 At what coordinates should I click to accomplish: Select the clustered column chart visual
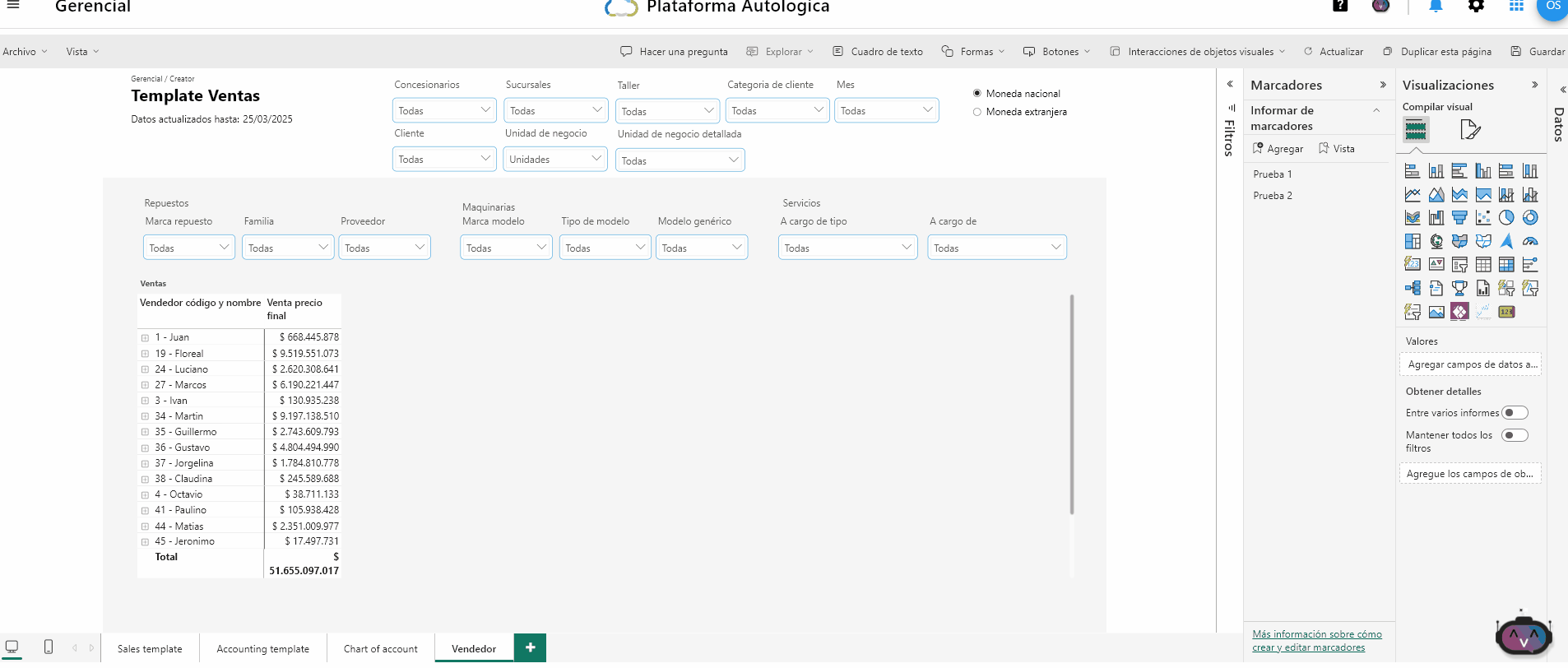[1483, 171]
